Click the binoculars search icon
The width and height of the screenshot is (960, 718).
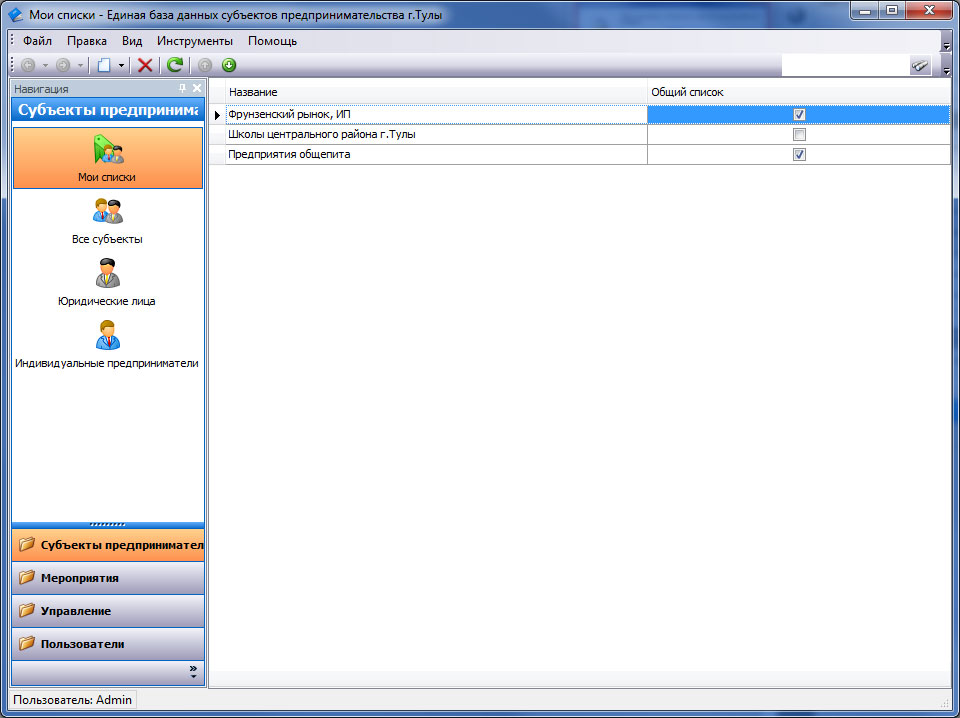click(x=920, y=65)
